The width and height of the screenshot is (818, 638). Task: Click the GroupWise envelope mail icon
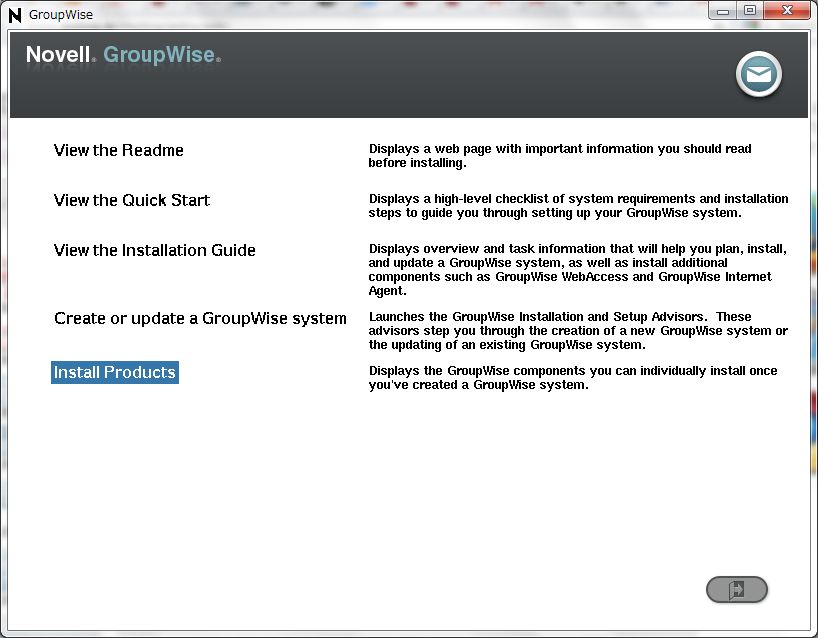click(x=759, y=75)
